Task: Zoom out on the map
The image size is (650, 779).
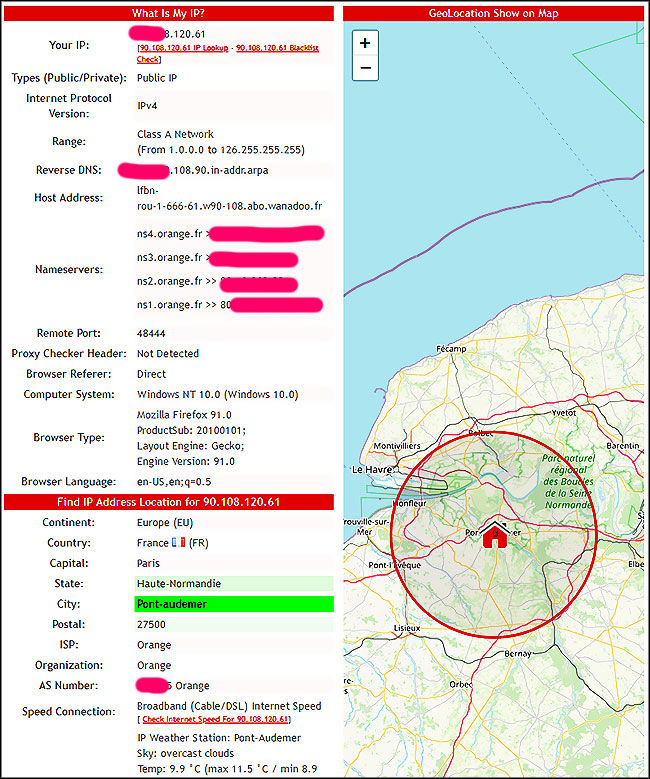Action: 365,68
